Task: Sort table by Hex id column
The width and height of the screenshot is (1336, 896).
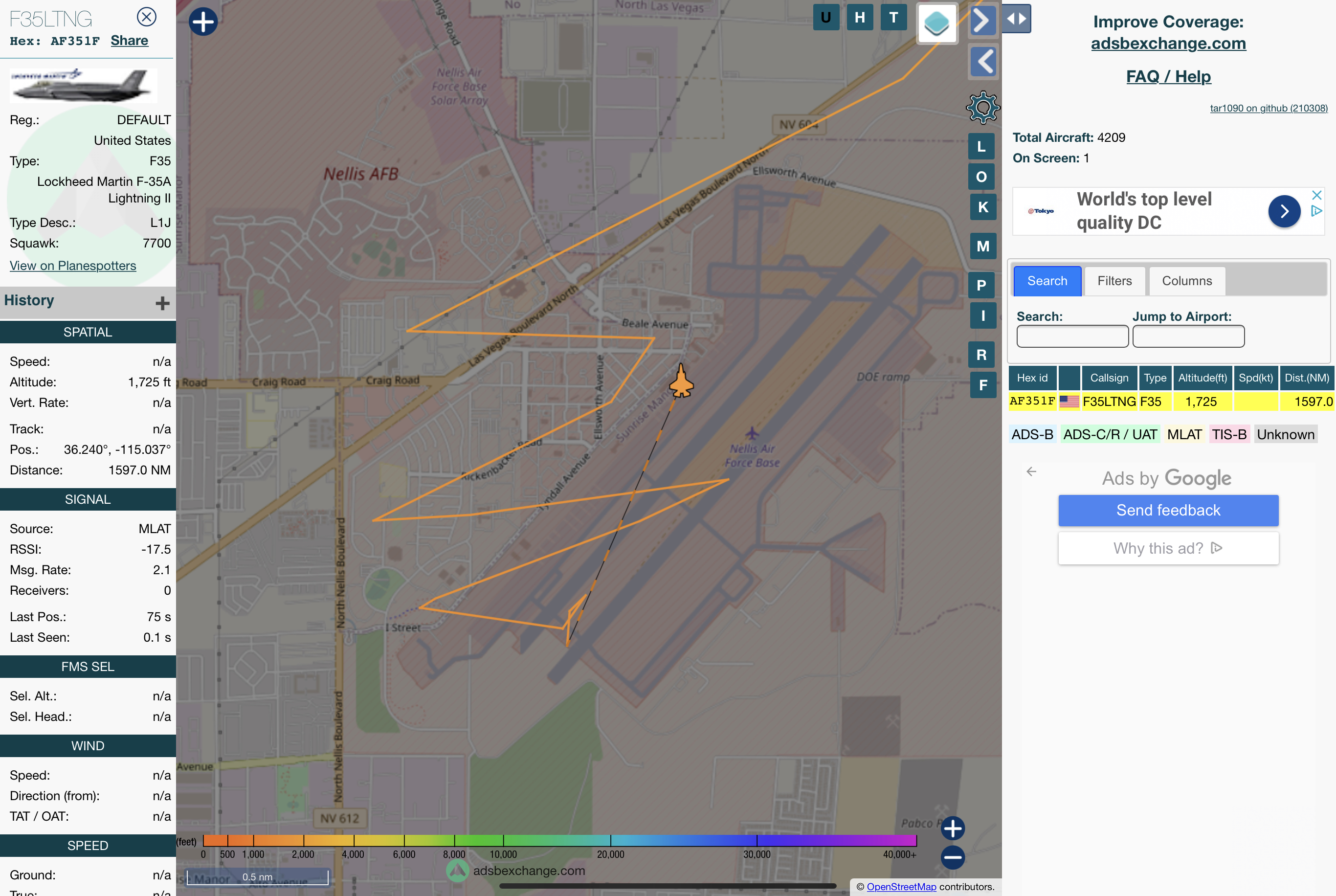Action: [1032, 378]
